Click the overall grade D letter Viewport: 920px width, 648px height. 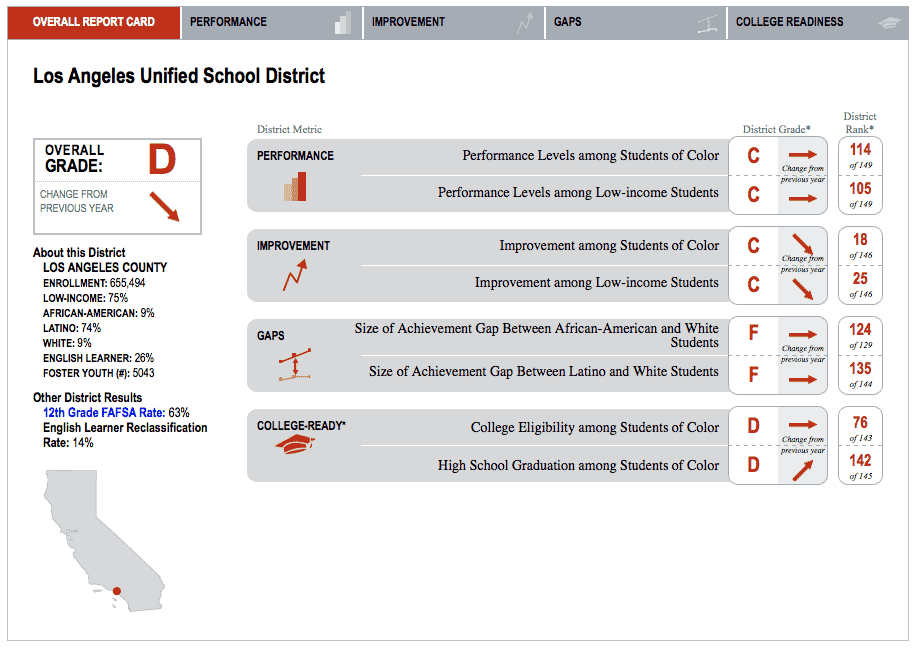point(162,160)
